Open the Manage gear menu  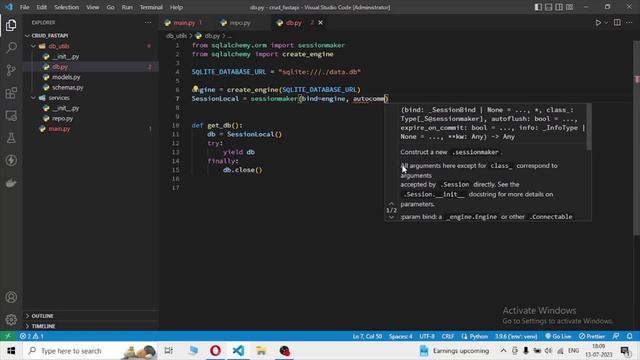click(11, 319)
